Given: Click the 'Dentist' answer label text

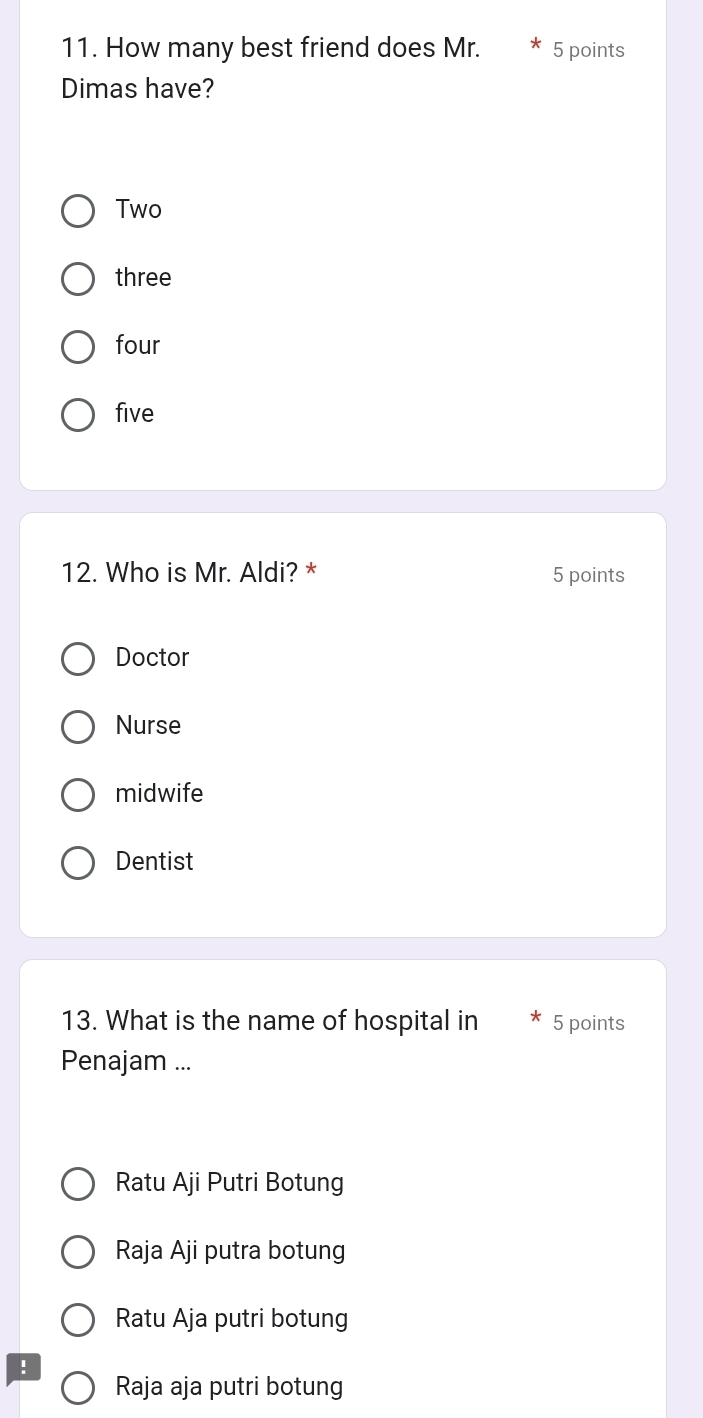Looking at the screenshot, I should [x=154, y=862].
